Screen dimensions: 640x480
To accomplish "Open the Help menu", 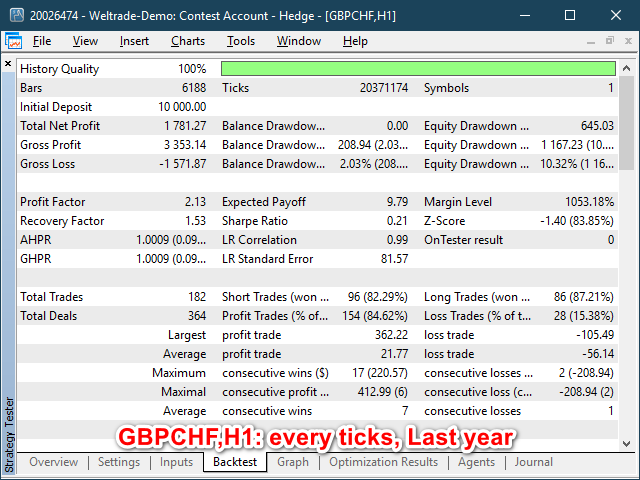I will [355, 41].
